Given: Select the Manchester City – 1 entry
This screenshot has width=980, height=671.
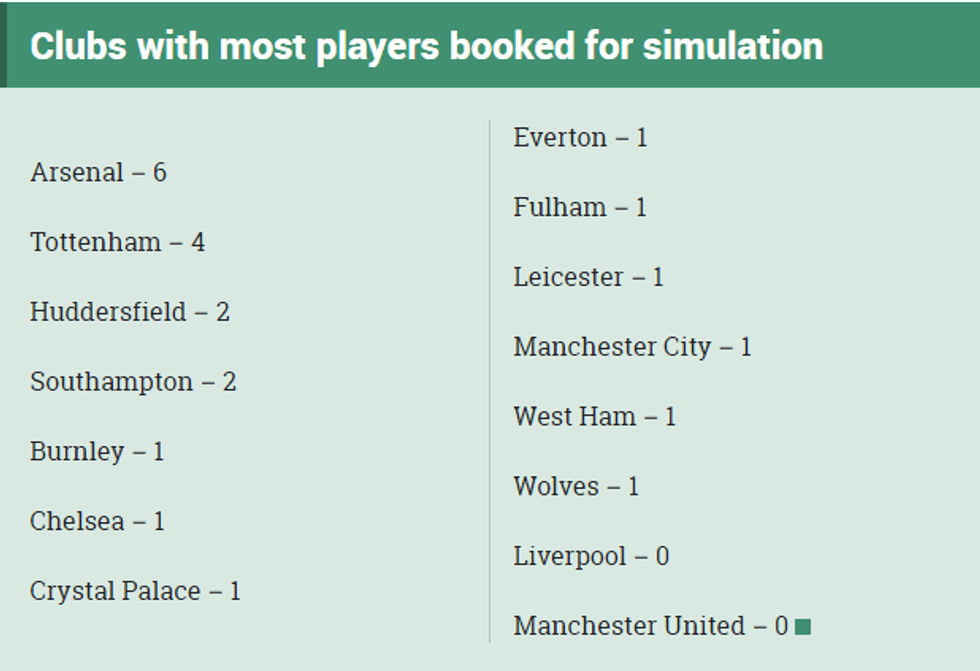Looking at the screenshot, I should [632, 347].
